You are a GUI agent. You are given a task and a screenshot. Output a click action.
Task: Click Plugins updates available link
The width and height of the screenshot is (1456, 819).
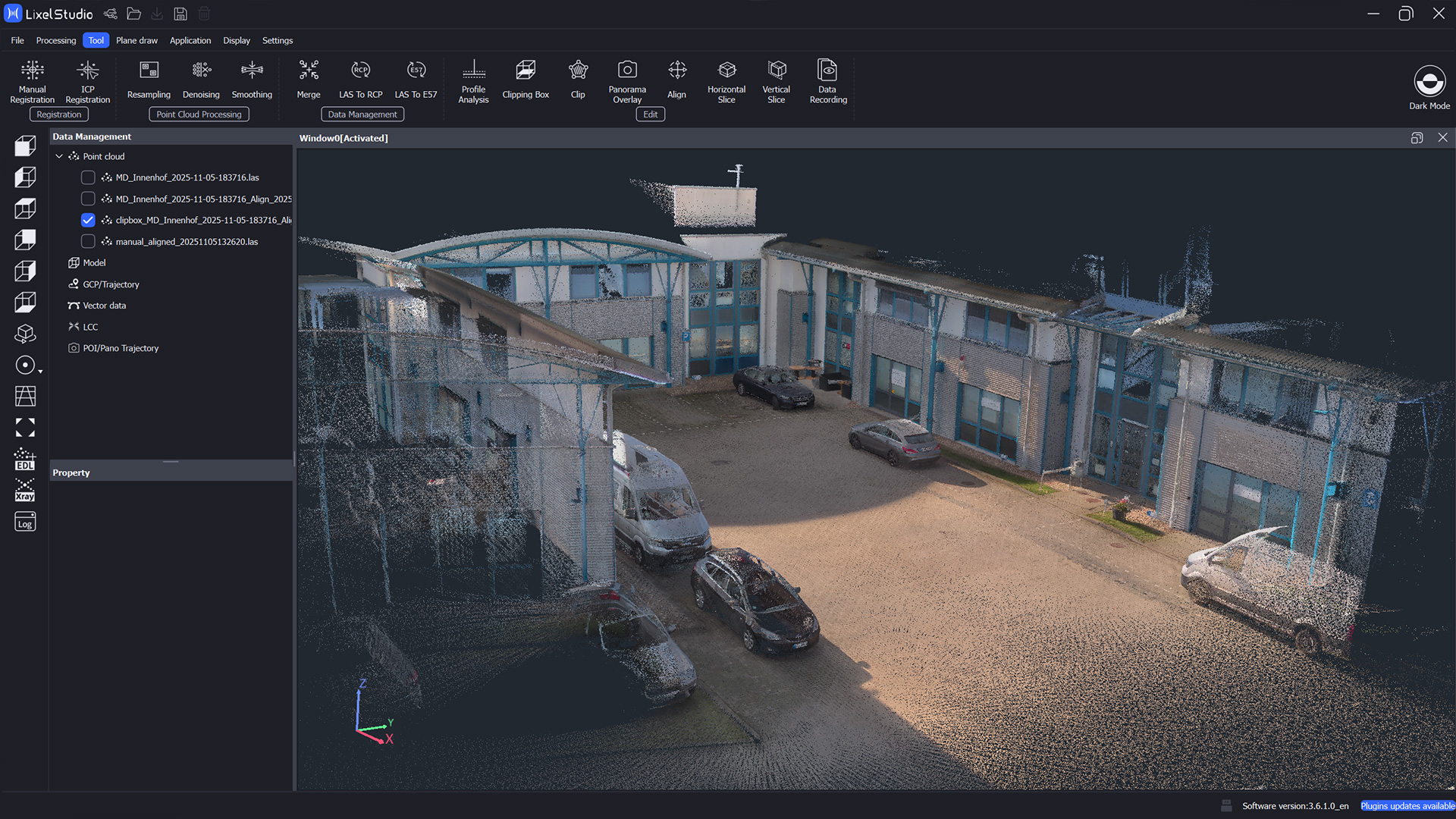[x=1407, y=805]
